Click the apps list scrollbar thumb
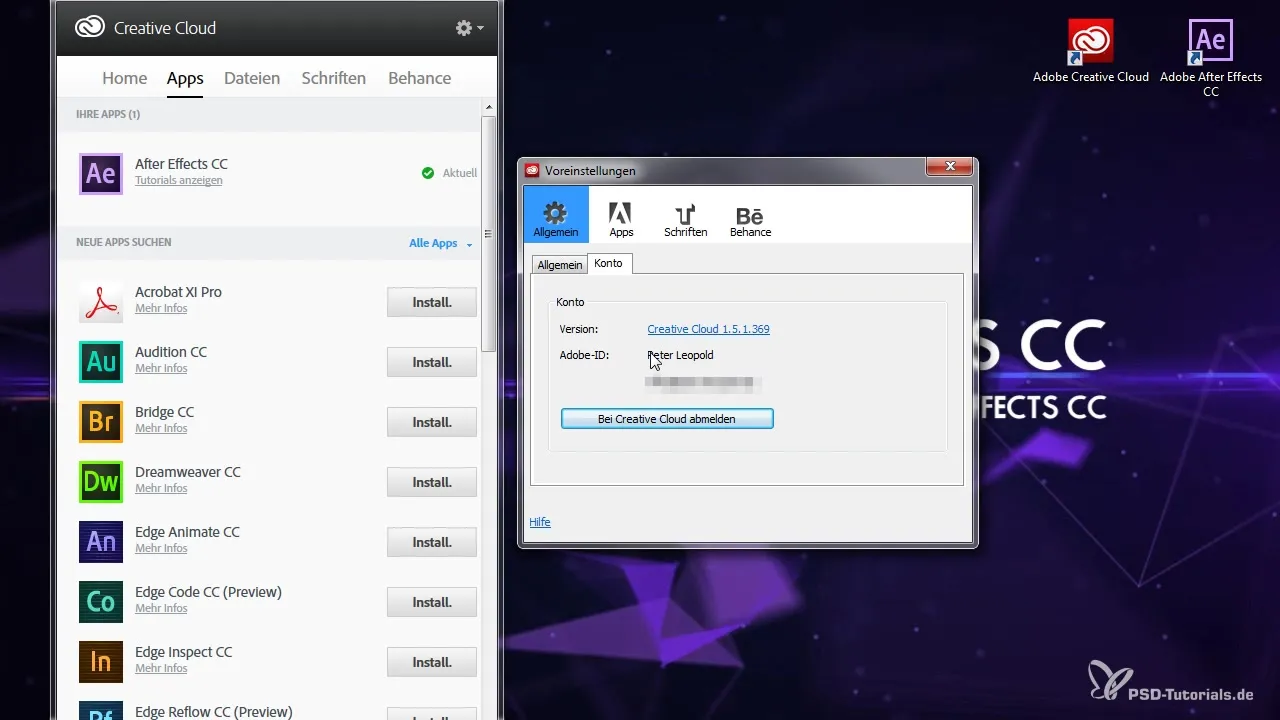 tap(488, 233)
